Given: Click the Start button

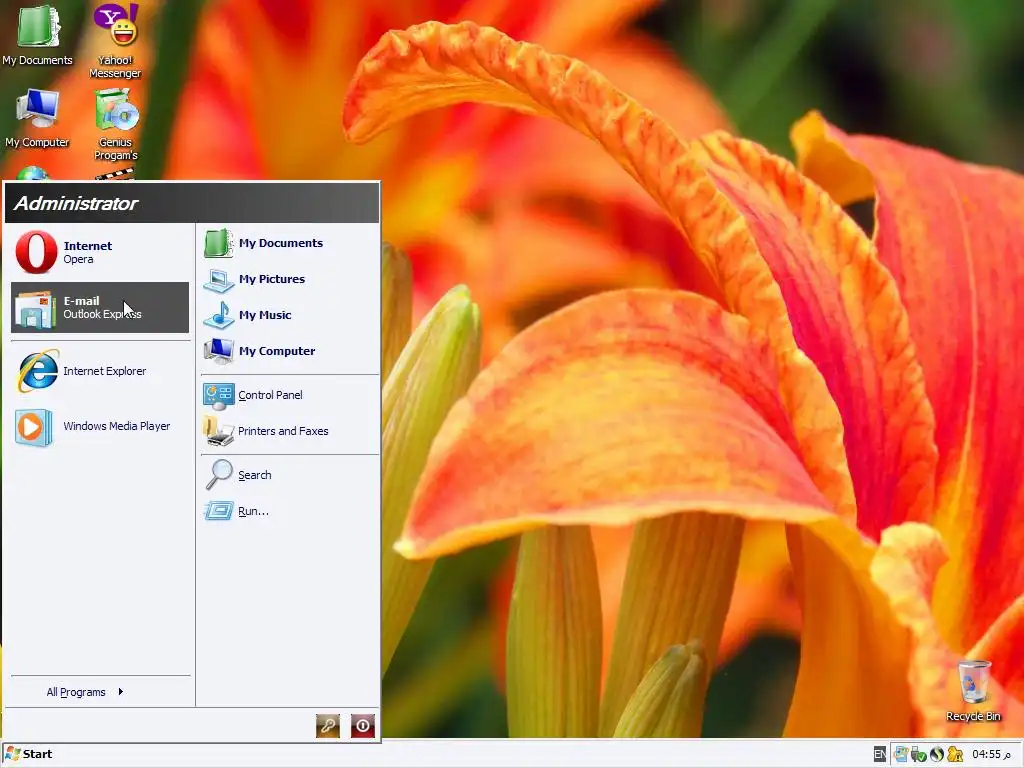Looking at the screenshot, I should [29, 754].
